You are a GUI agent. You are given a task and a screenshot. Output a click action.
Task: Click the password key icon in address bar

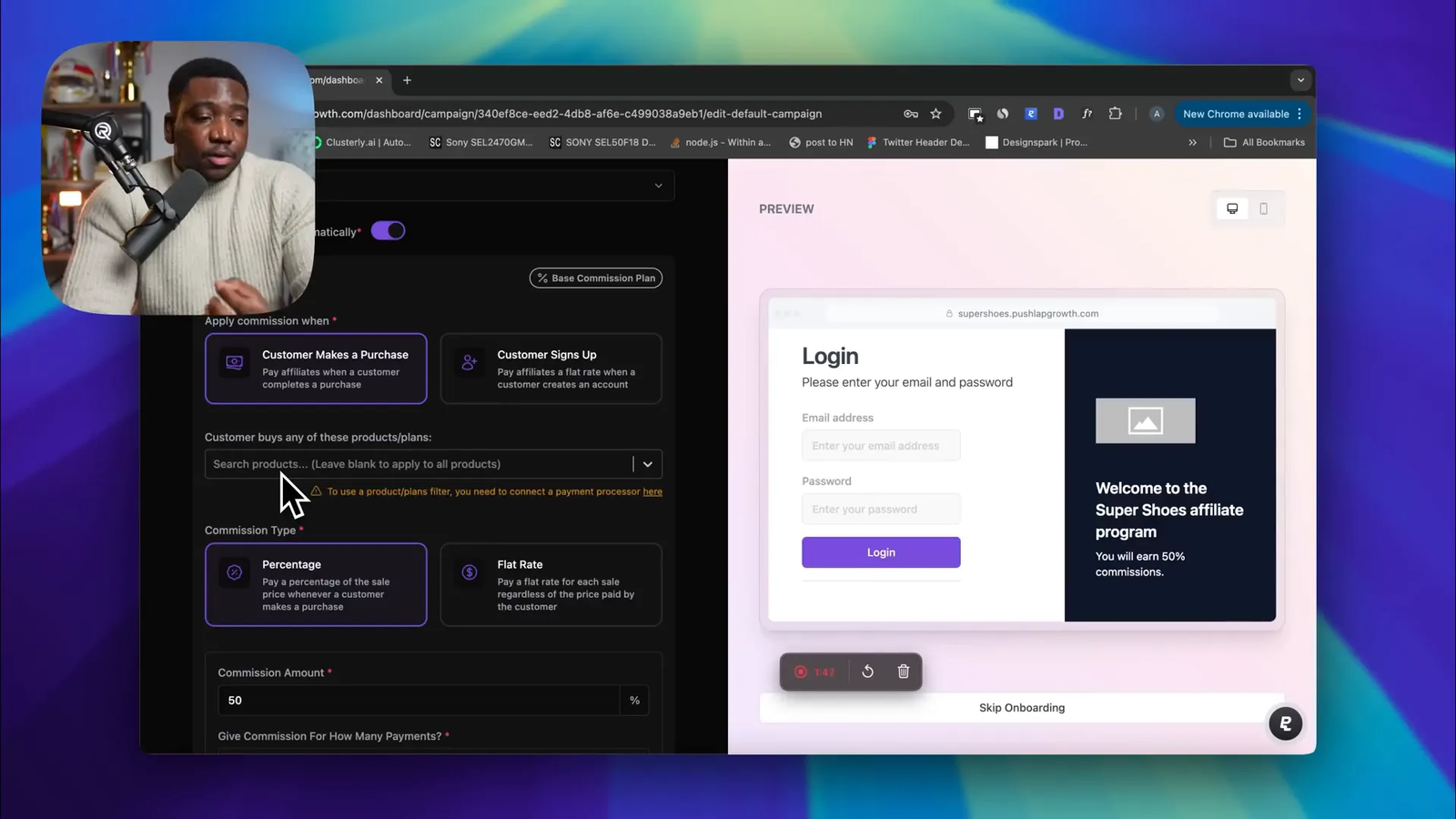[910, 114]
